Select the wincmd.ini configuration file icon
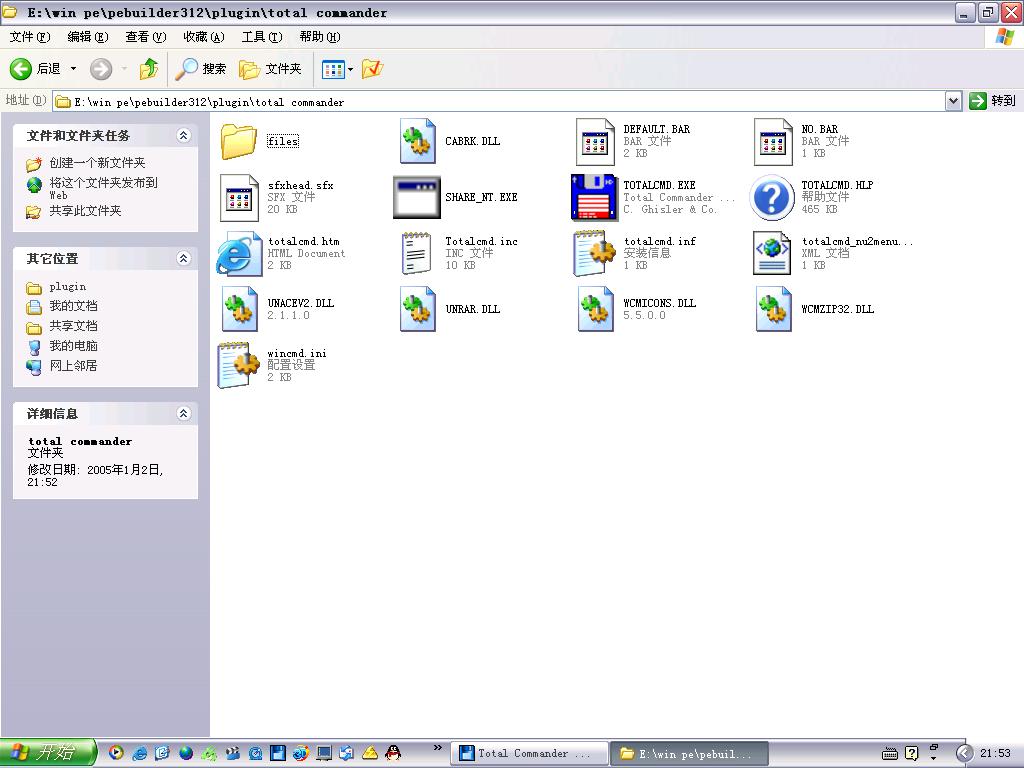Viewport: 1024px width, 768px height. [x=238, y=366]
